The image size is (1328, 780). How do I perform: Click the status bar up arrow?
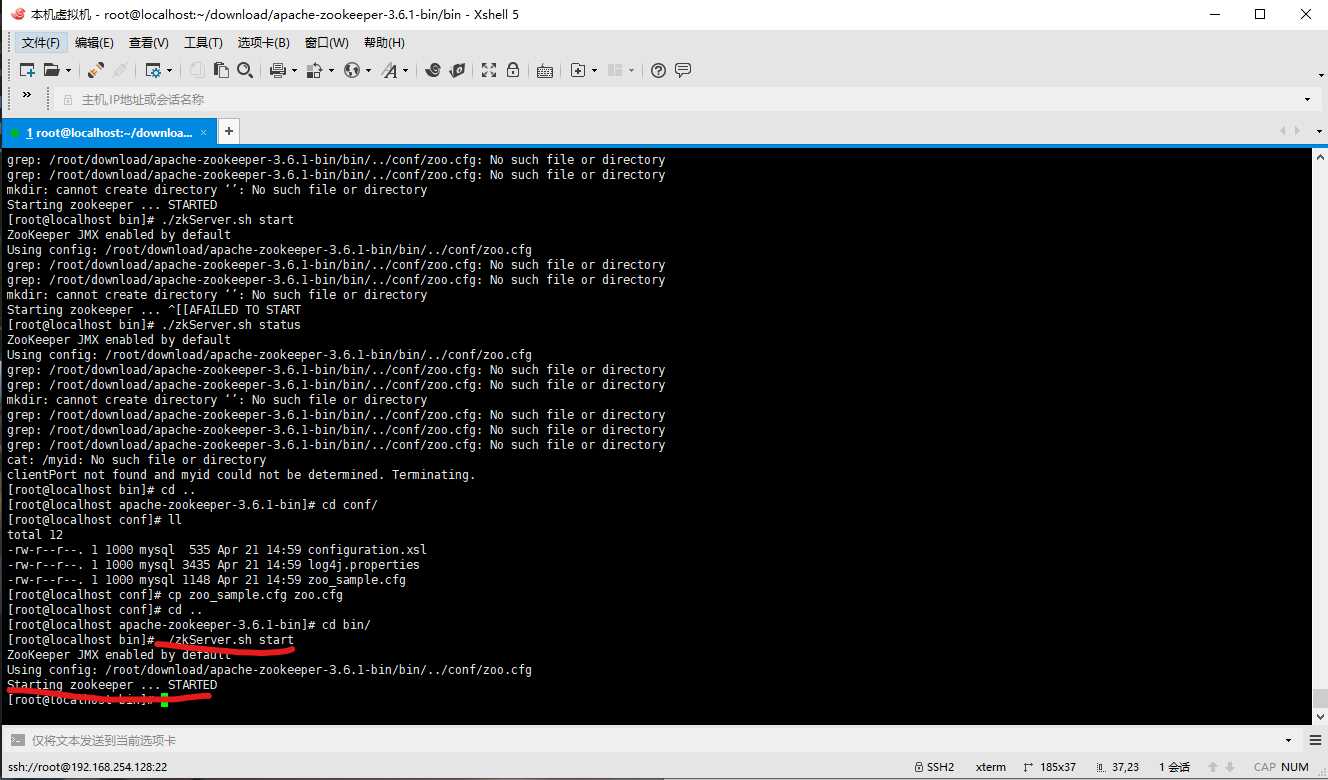1214,767
